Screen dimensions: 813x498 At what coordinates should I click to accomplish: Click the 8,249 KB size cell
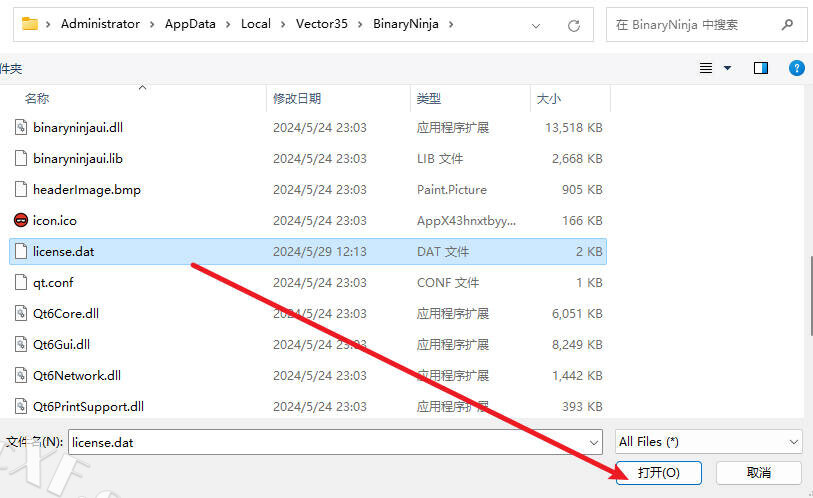tap(577, 344)
